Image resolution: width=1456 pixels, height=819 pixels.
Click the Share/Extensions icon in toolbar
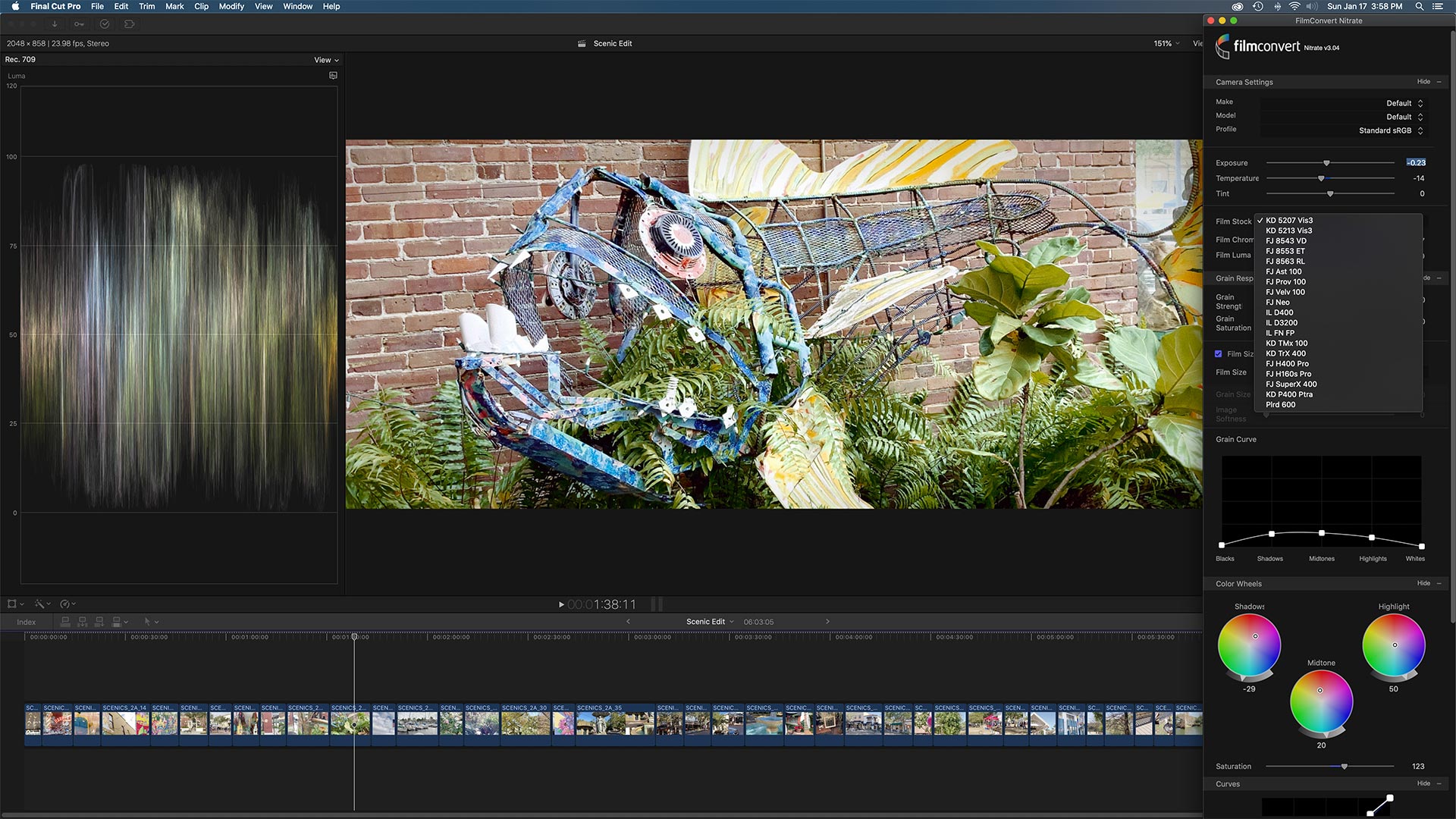point(130,24)
